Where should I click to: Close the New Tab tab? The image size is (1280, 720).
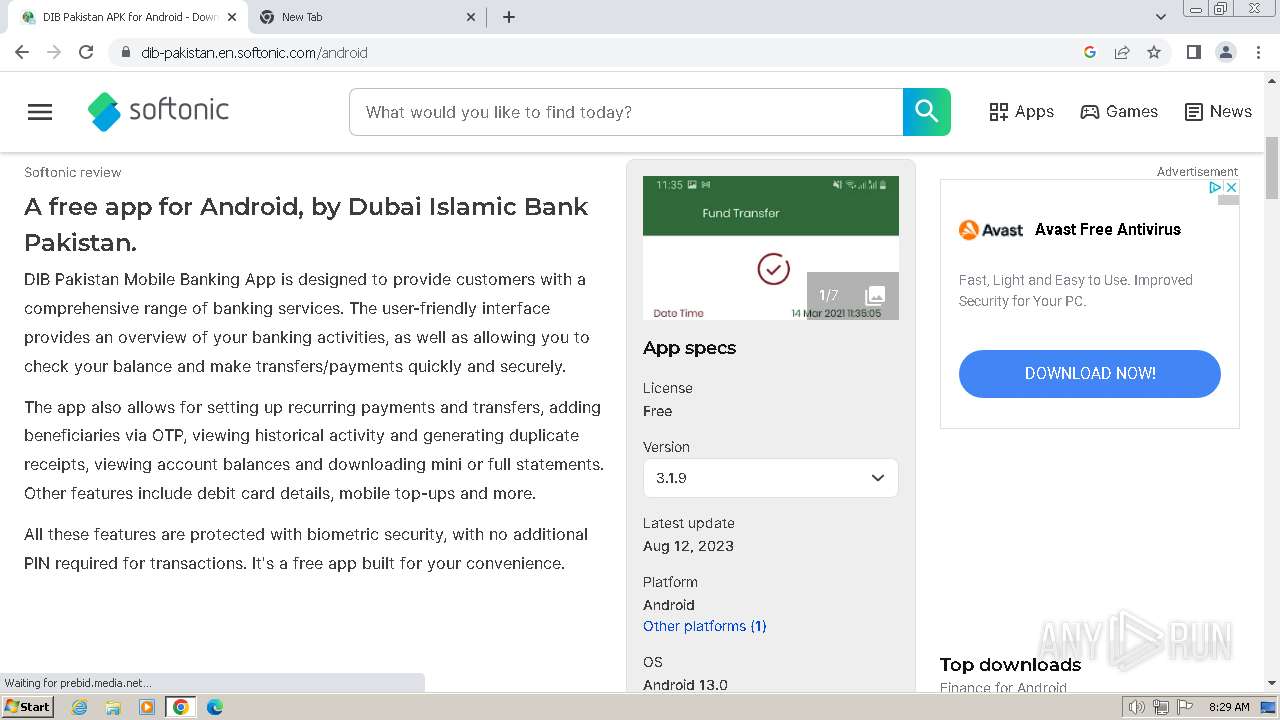[472, 17]
